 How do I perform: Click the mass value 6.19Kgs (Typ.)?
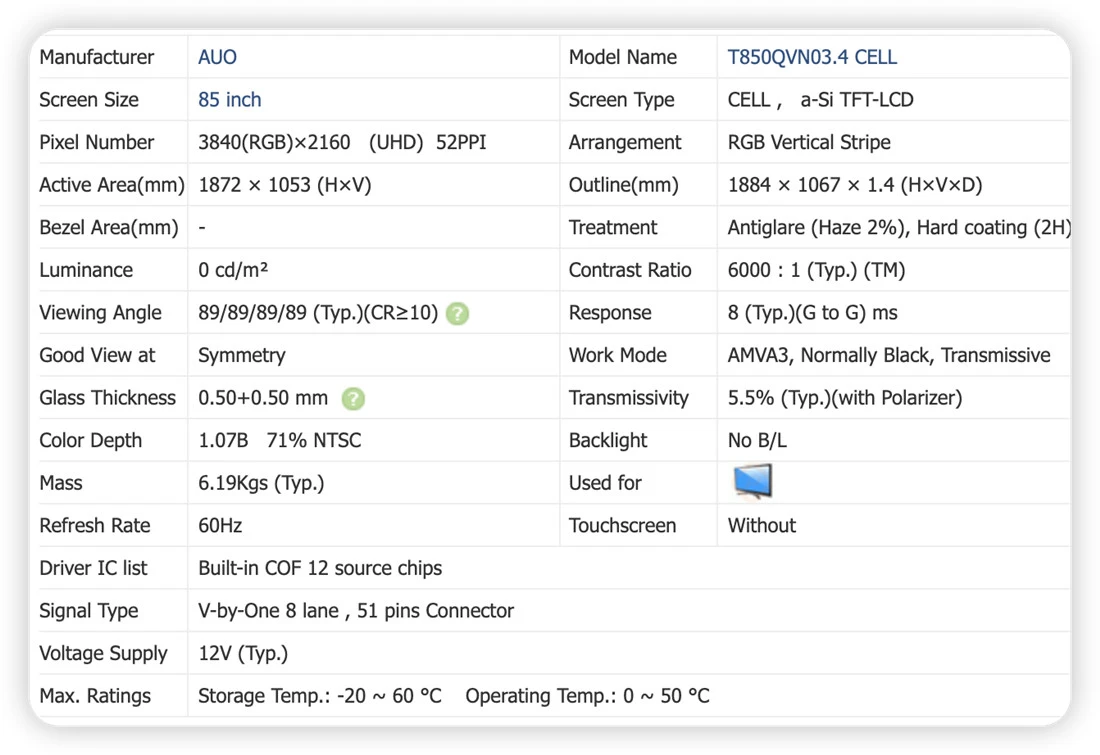click(261, 483)
